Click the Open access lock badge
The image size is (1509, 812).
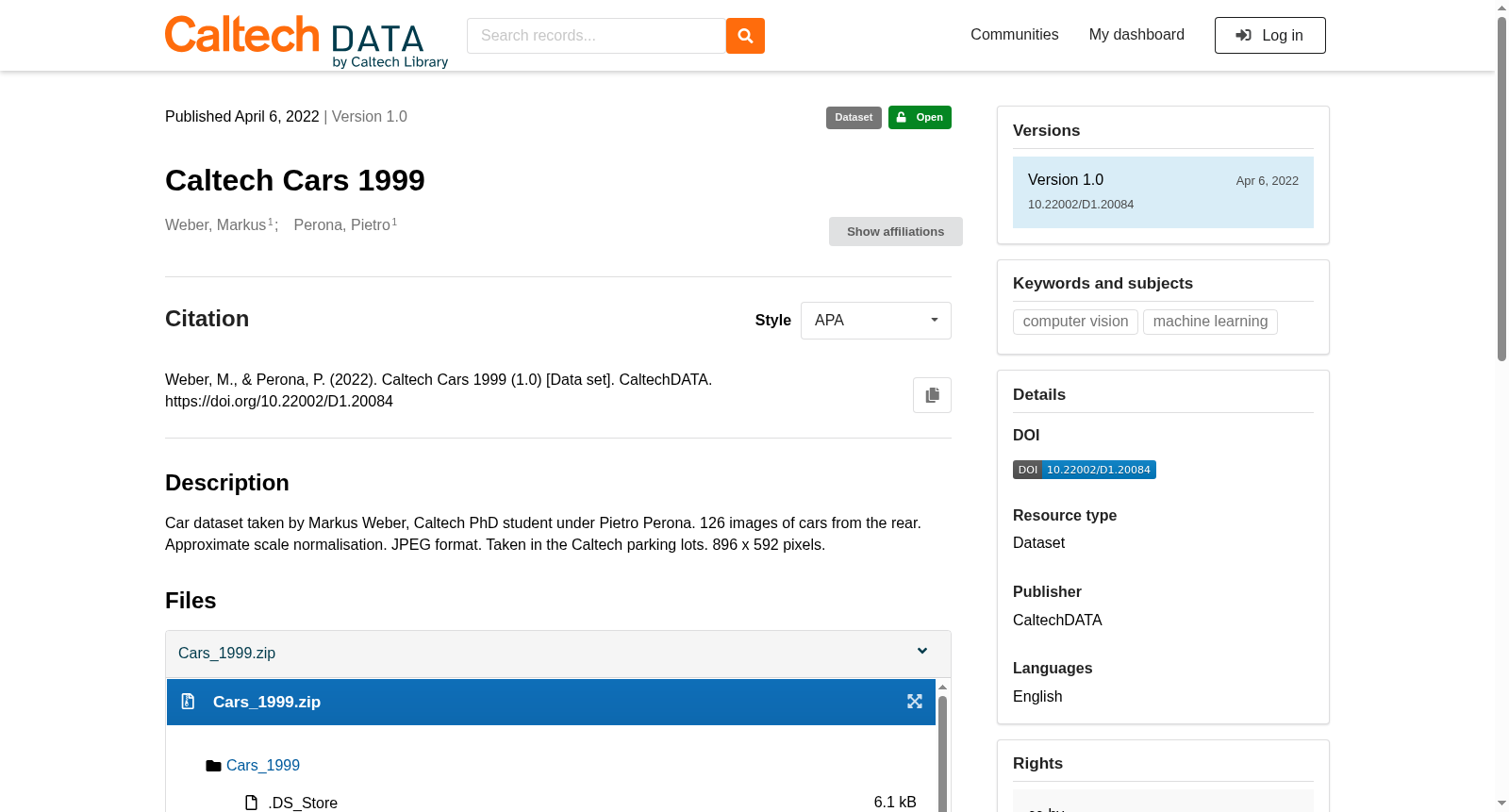coord(920,118)
